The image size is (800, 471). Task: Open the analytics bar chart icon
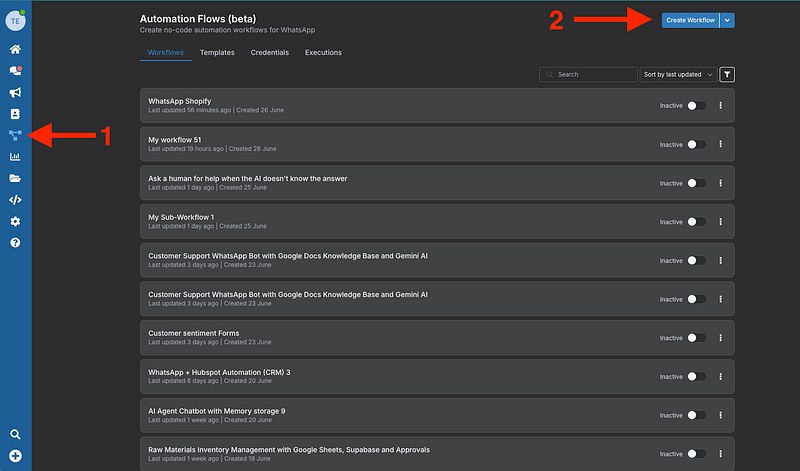coord(15,157)
